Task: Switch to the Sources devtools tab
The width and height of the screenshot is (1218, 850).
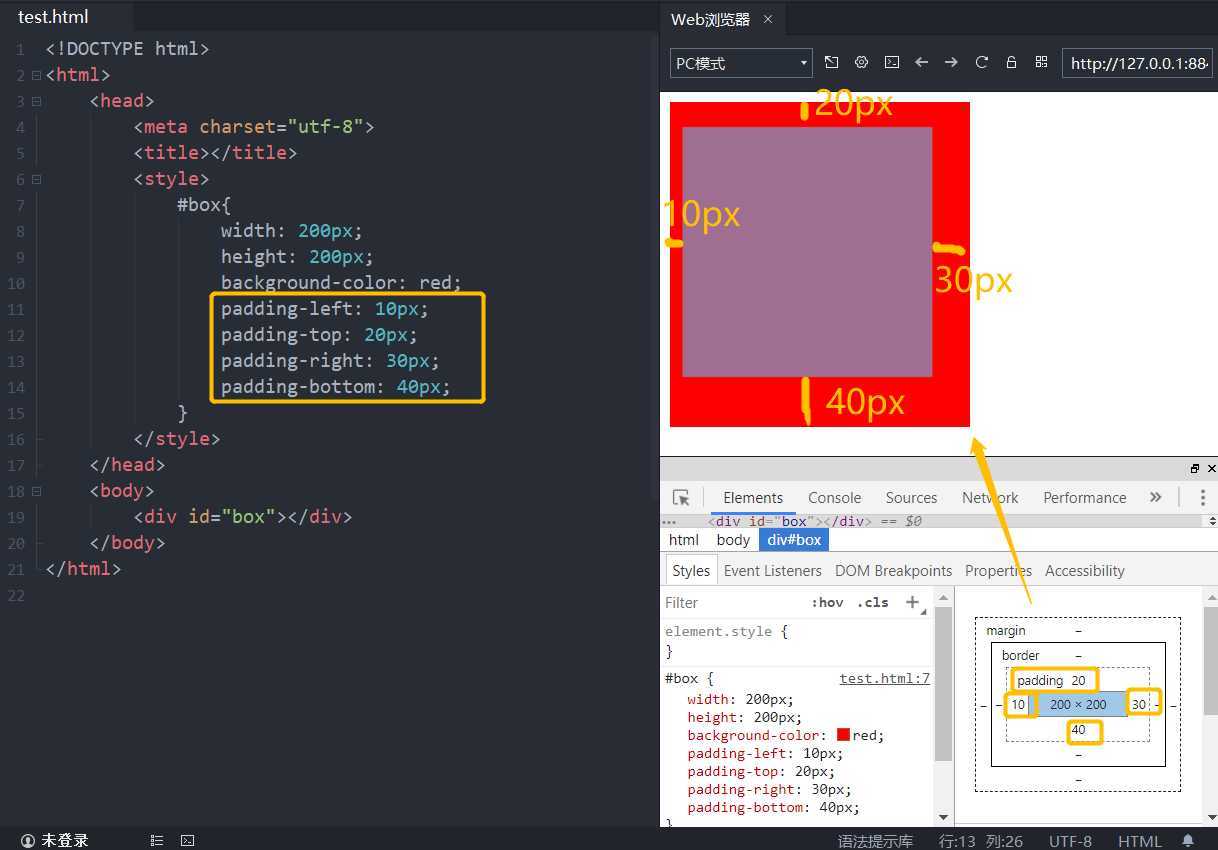Action: point(911,498)
